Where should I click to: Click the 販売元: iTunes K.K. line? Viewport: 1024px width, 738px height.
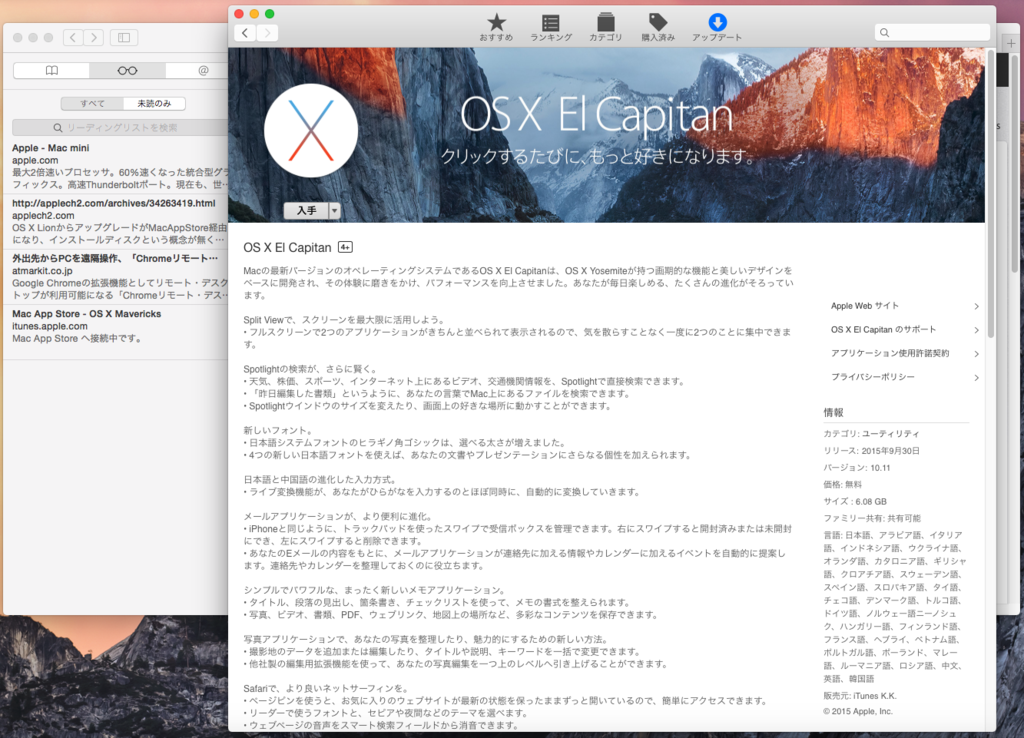(860, 696)
